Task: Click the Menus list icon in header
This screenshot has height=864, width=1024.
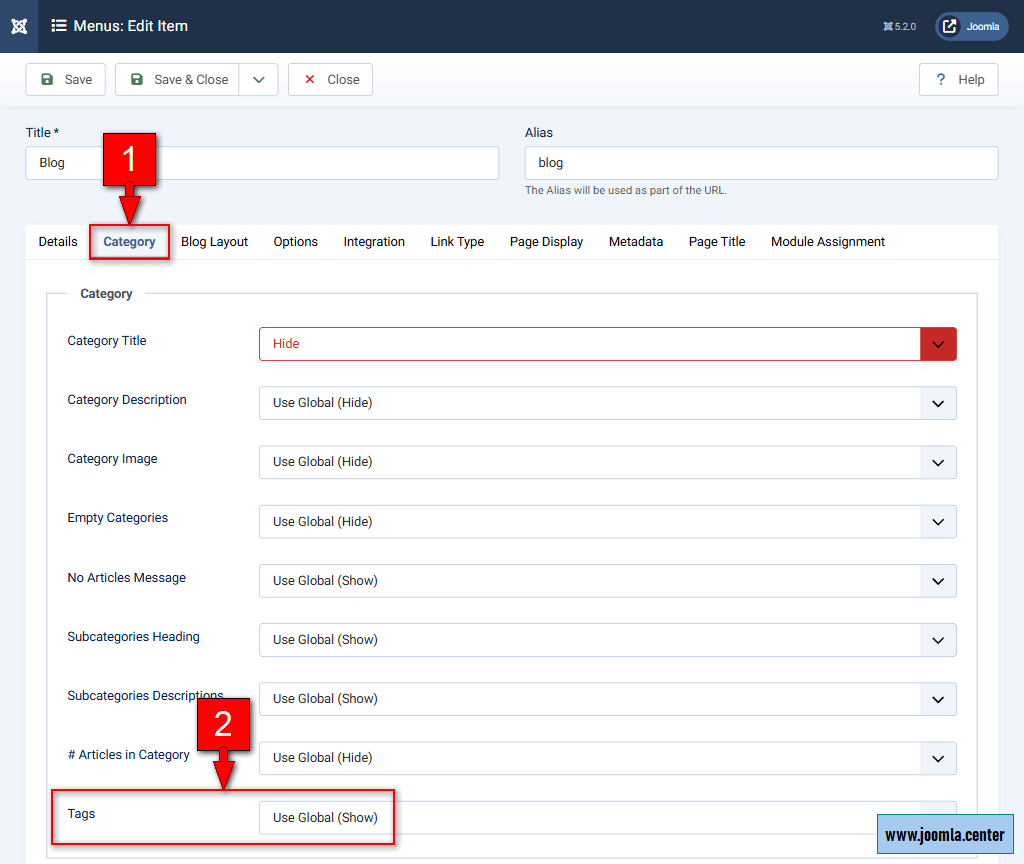Action: click(x=59, y=26)
